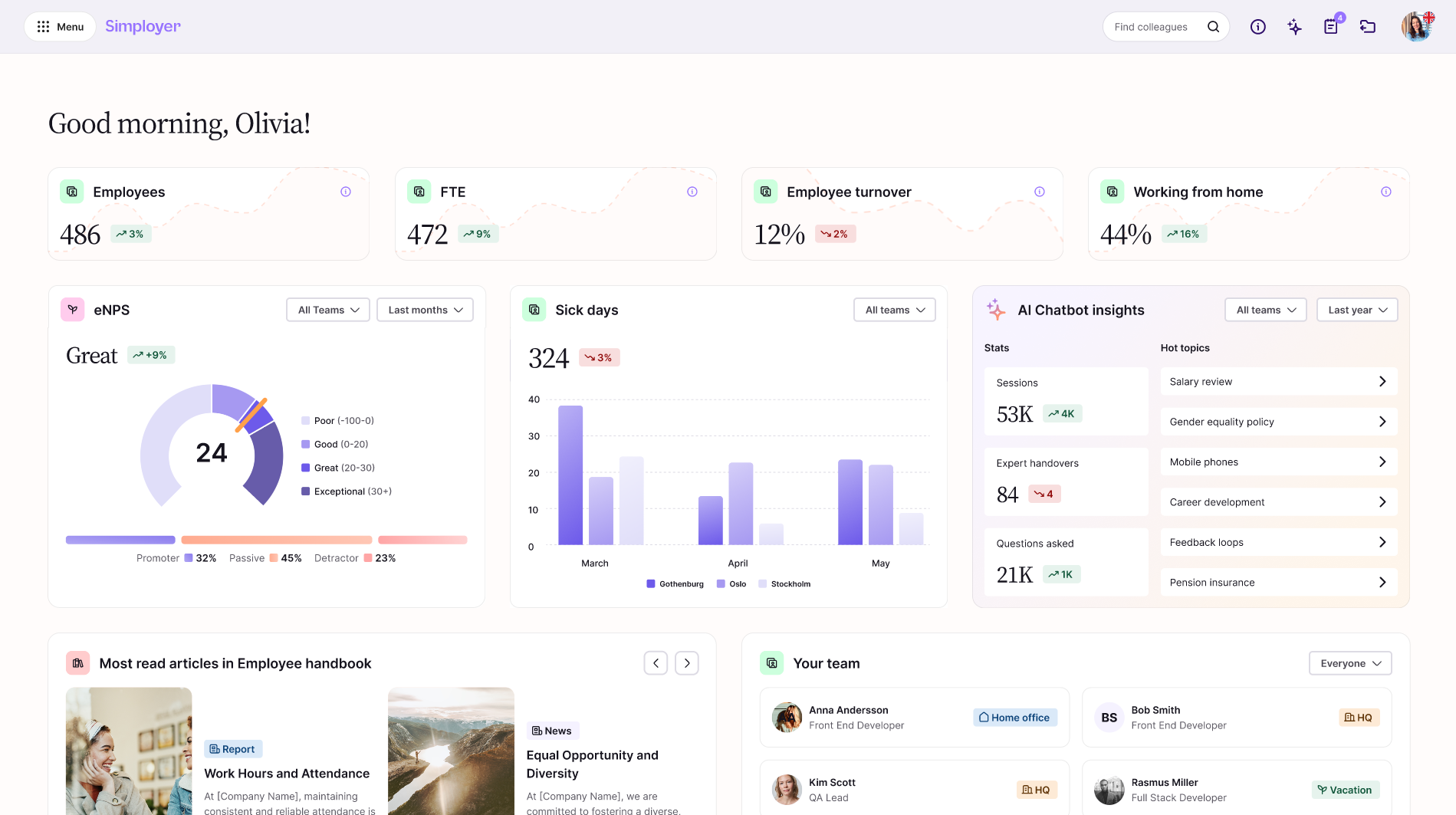The image size is (1456, 815).
Task: Click the Promoter segment progress bar
Action: [120, 539]
